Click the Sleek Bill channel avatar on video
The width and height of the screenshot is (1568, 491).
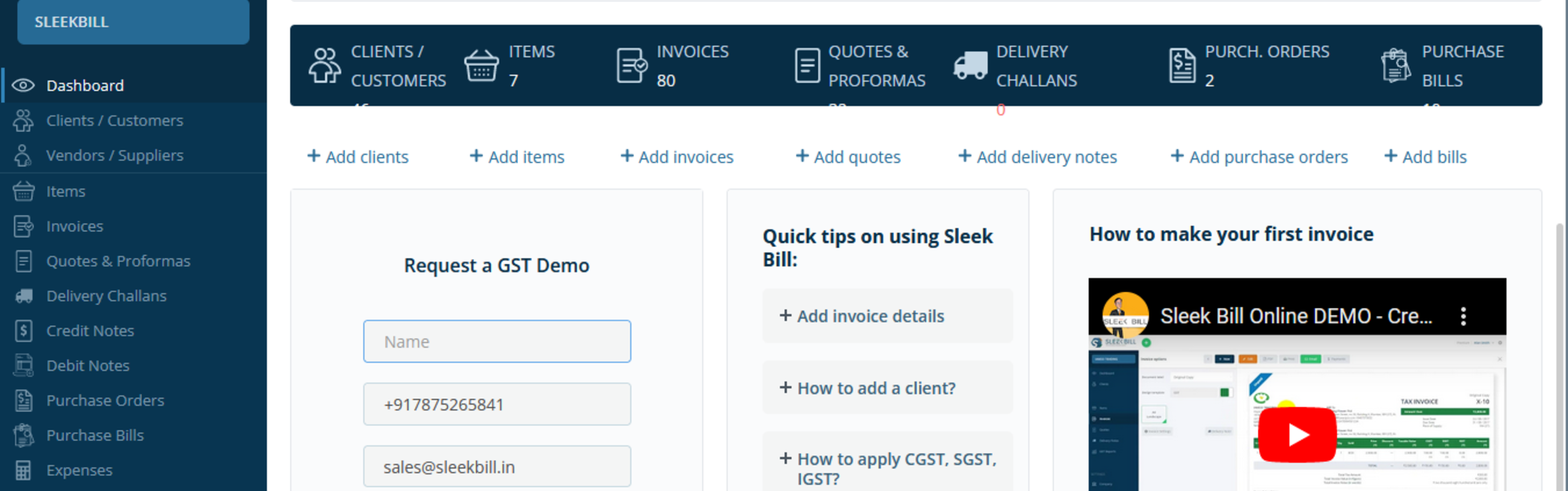click(x=1125, y=315)
